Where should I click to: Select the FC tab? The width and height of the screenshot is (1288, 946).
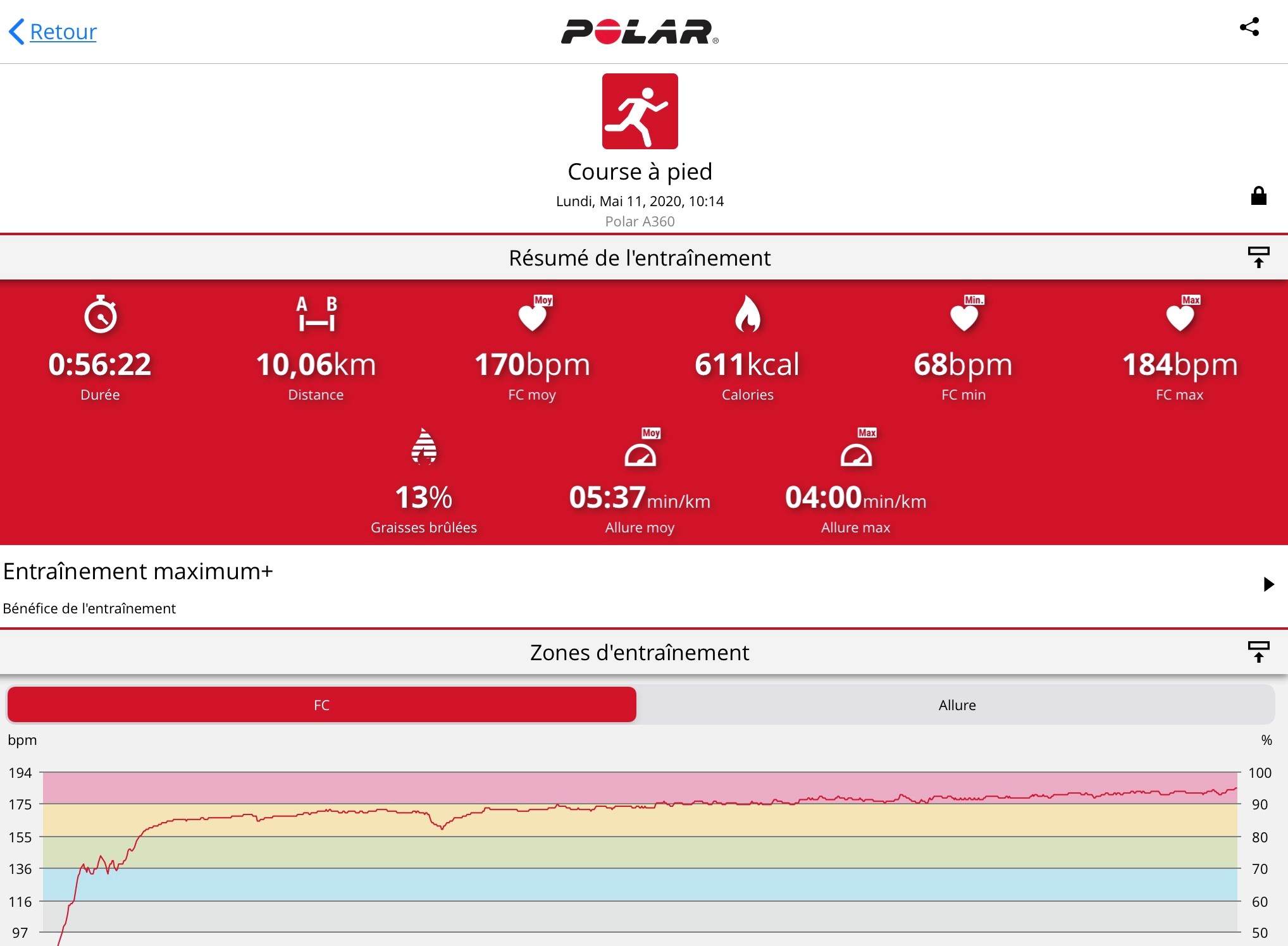point(321,705)
